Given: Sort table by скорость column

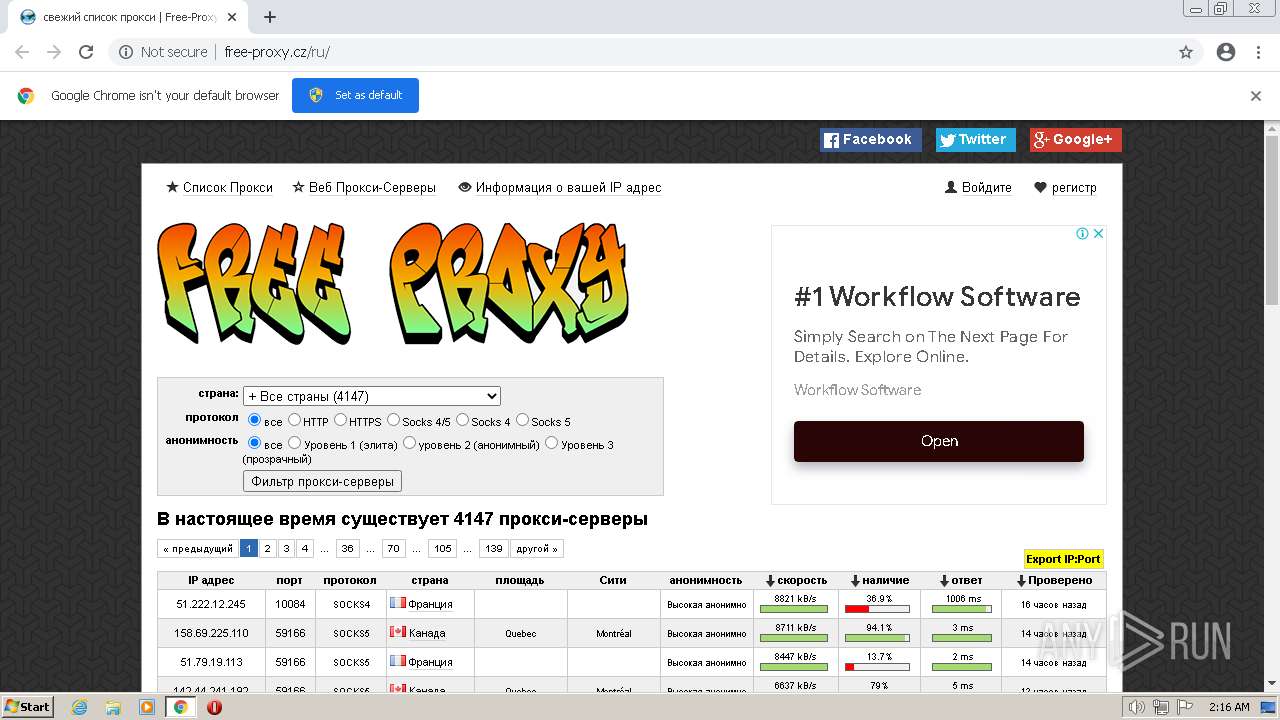Looking at the screenshot, I should coord(796,580).
